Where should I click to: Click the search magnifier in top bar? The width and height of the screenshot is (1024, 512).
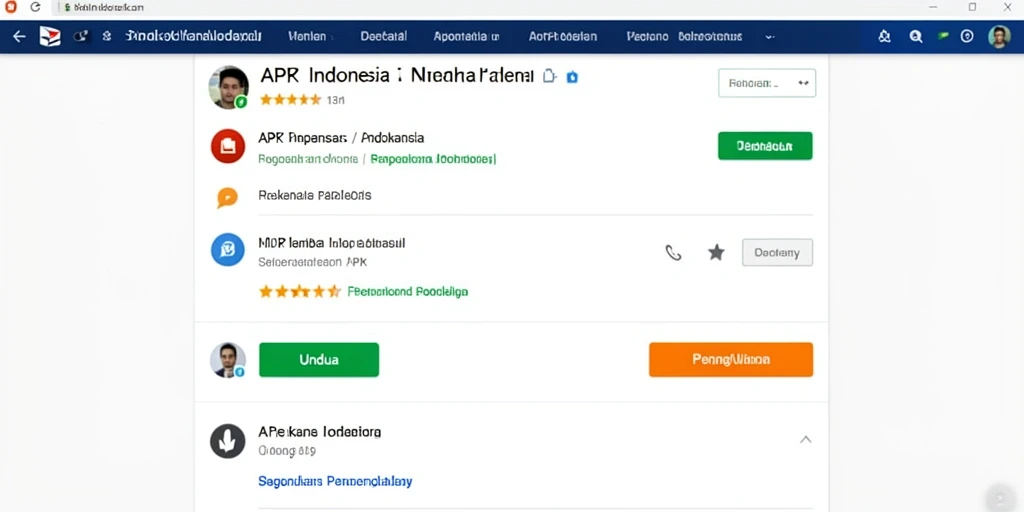(x=916, y=37)
